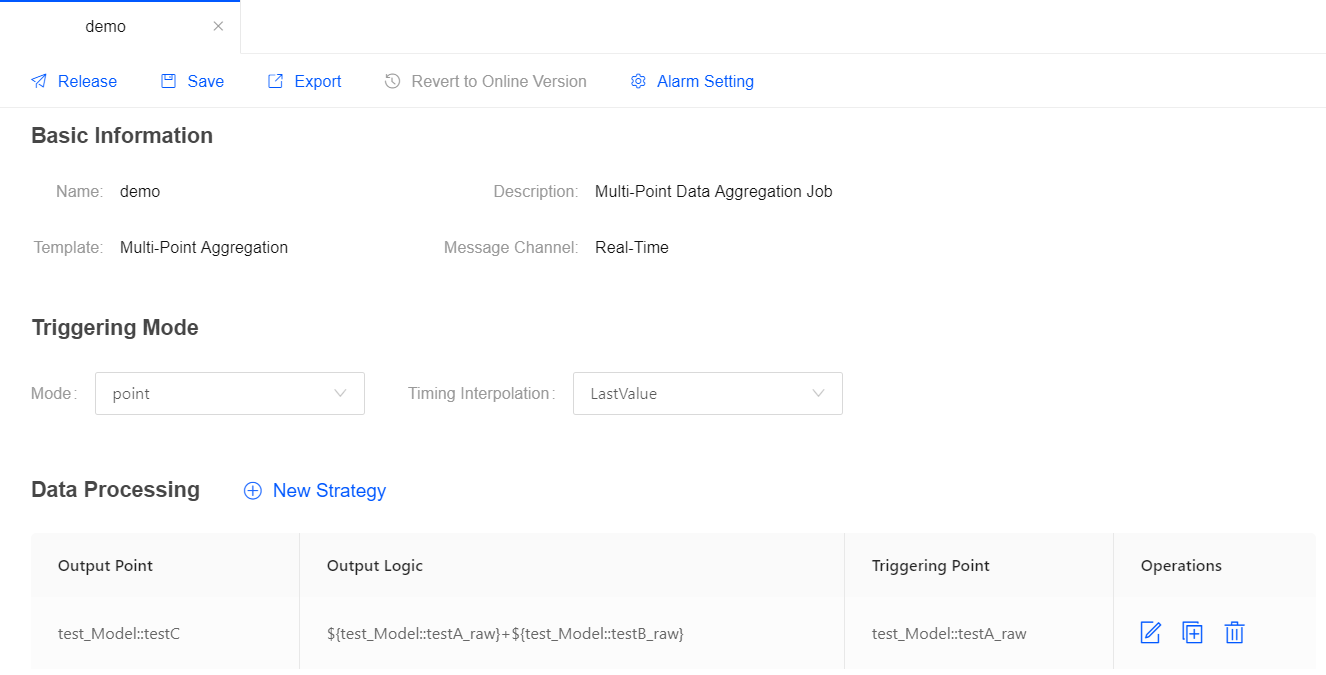1326x675 pixels.
Task: Click the Revert to Online Version option
Action: [x=498, y=82]
